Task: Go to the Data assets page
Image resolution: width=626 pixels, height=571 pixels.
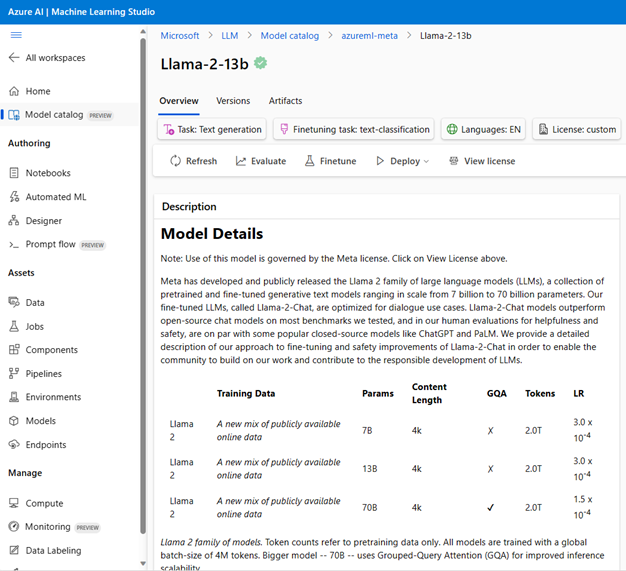Action: 35,303
